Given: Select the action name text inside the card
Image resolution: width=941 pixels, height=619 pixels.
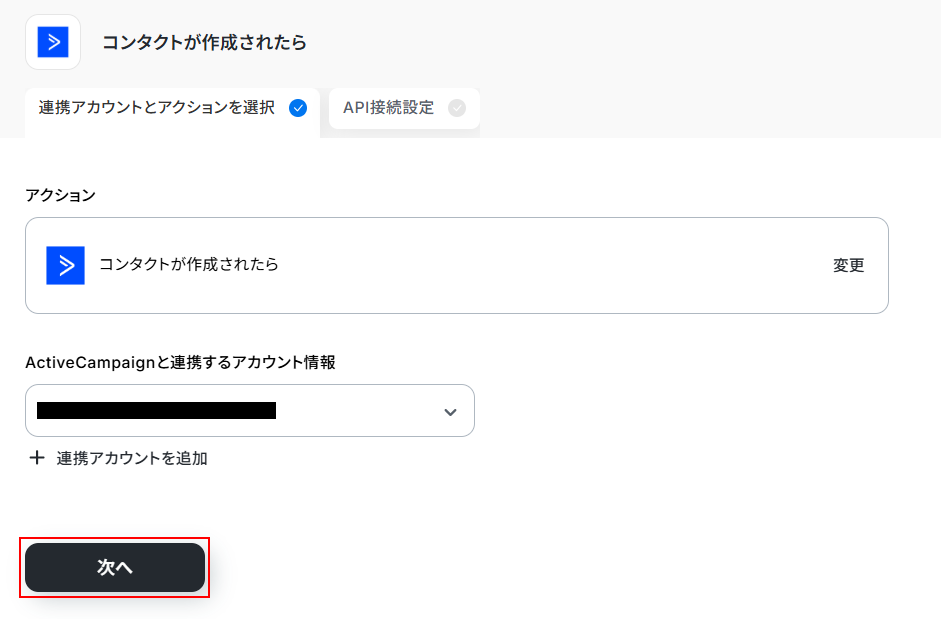Looking at the screenshot, I should click(x=189, y=265).
